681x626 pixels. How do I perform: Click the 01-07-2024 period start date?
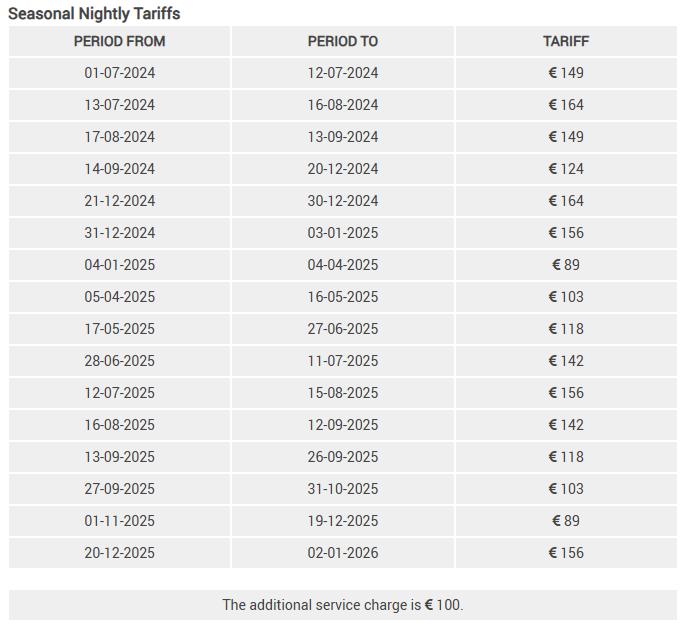click(120, 73)
